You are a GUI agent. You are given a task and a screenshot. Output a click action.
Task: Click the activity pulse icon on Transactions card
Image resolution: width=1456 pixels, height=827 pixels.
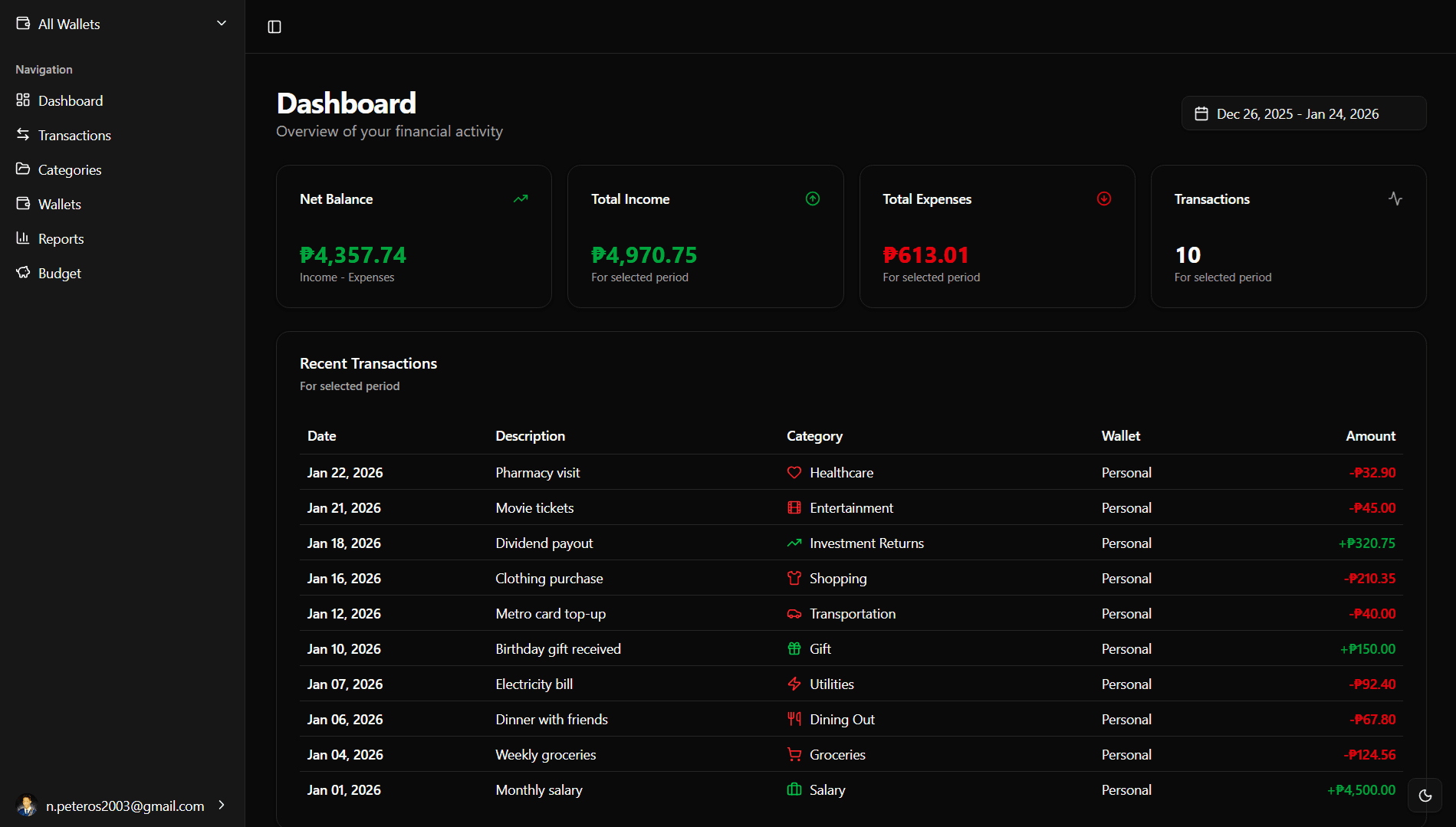(1395, 199)
